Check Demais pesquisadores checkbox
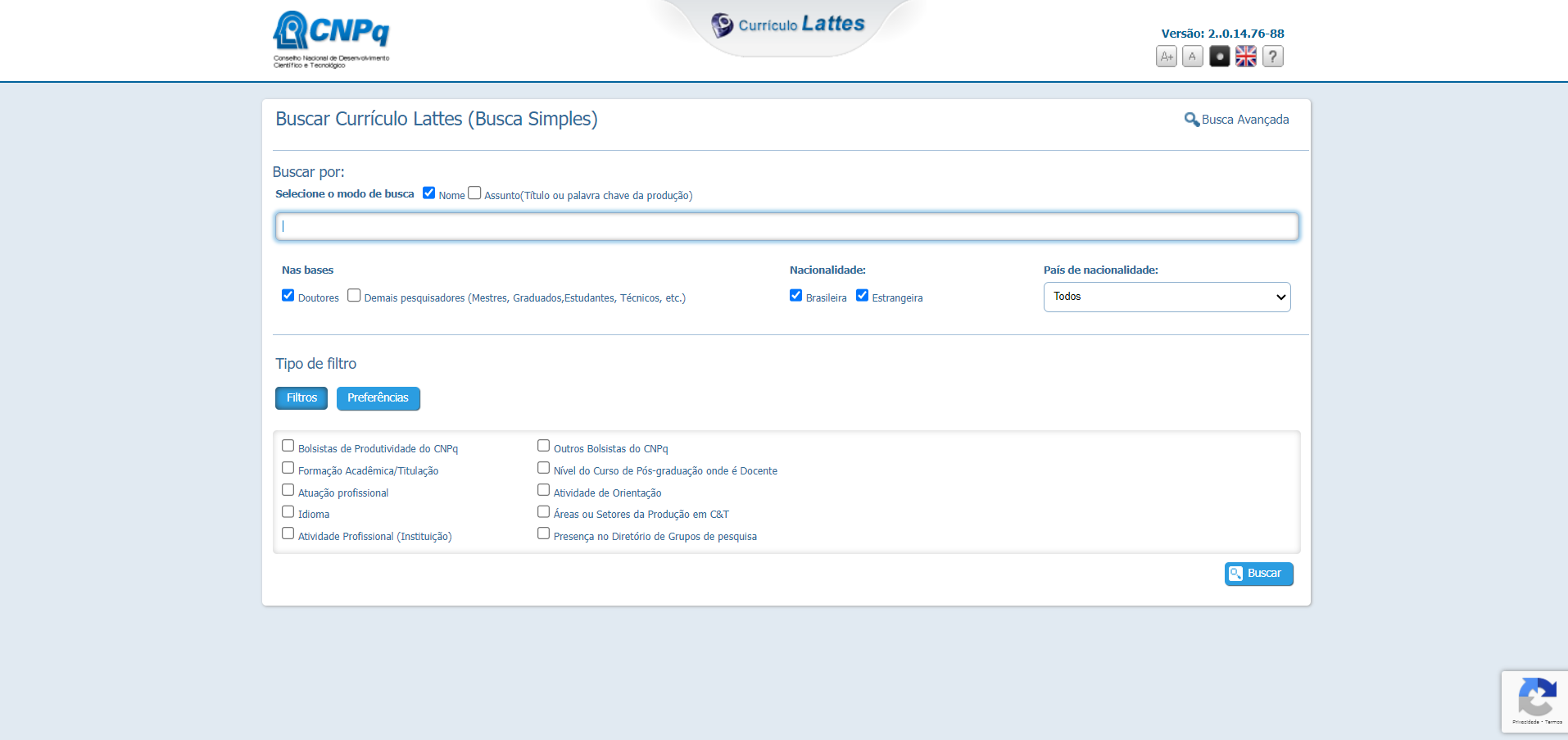1568x740 pixels. pos(354,296)
